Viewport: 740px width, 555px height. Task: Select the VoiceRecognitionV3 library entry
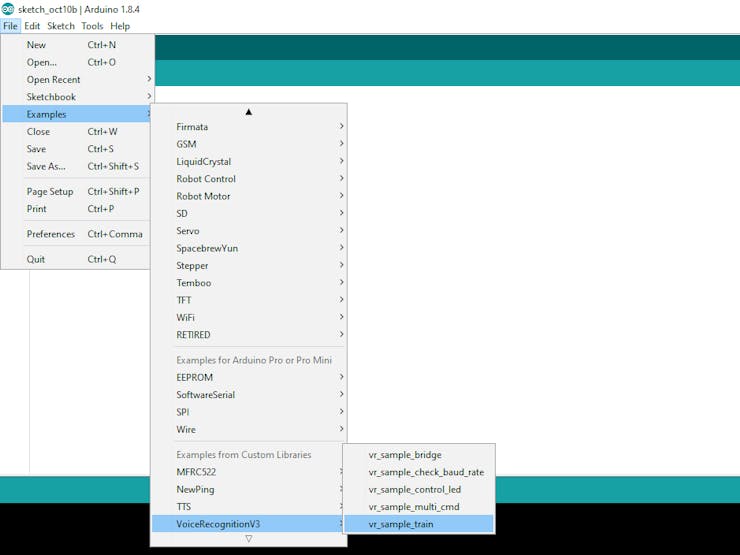point(248,524)
